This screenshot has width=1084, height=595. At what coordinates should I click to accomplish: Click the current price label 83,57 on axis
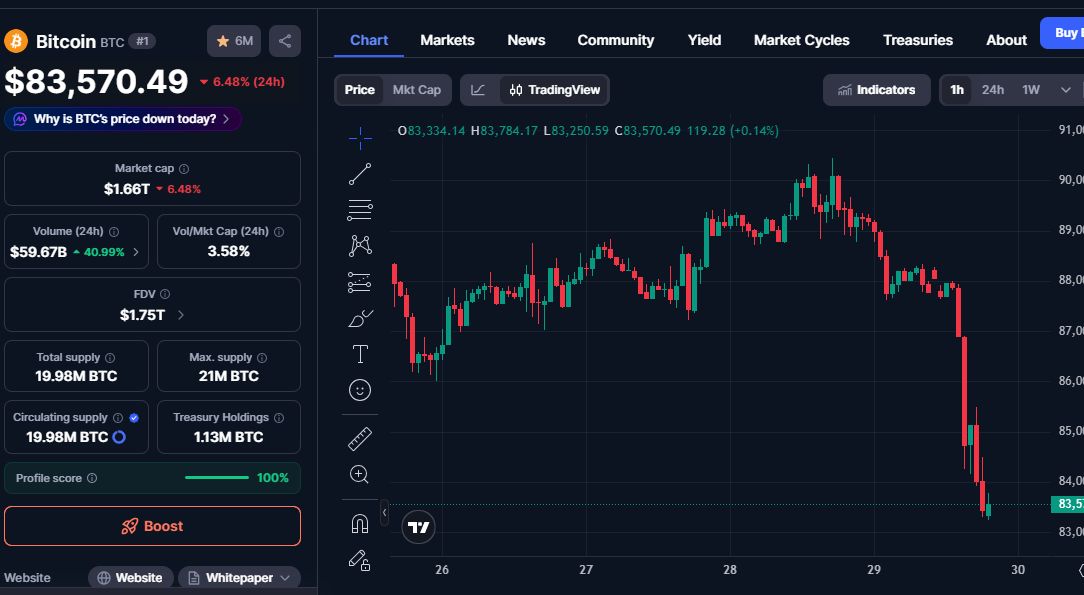pos(1067,504)
